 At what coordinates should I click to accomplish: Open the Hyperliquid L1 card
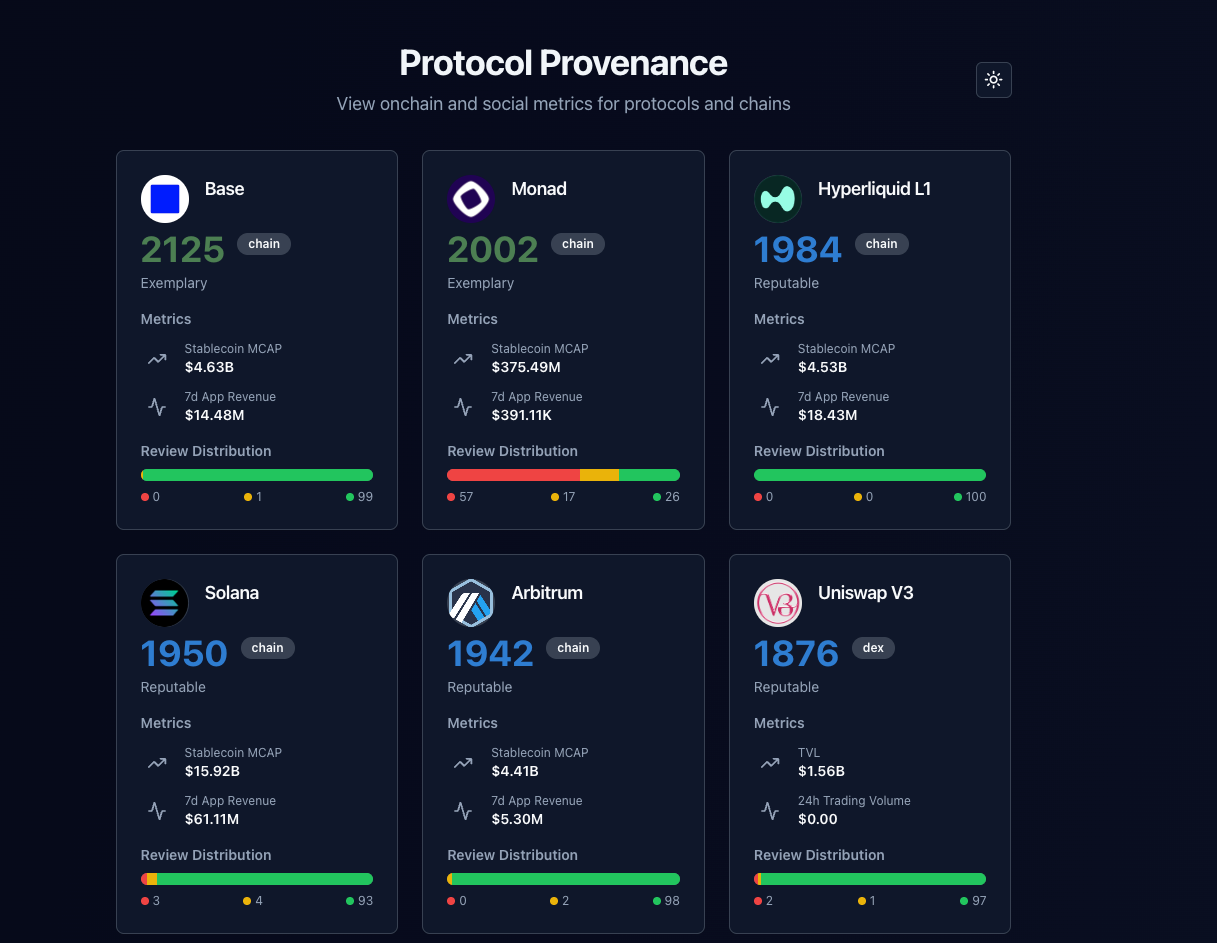point(869,339)
